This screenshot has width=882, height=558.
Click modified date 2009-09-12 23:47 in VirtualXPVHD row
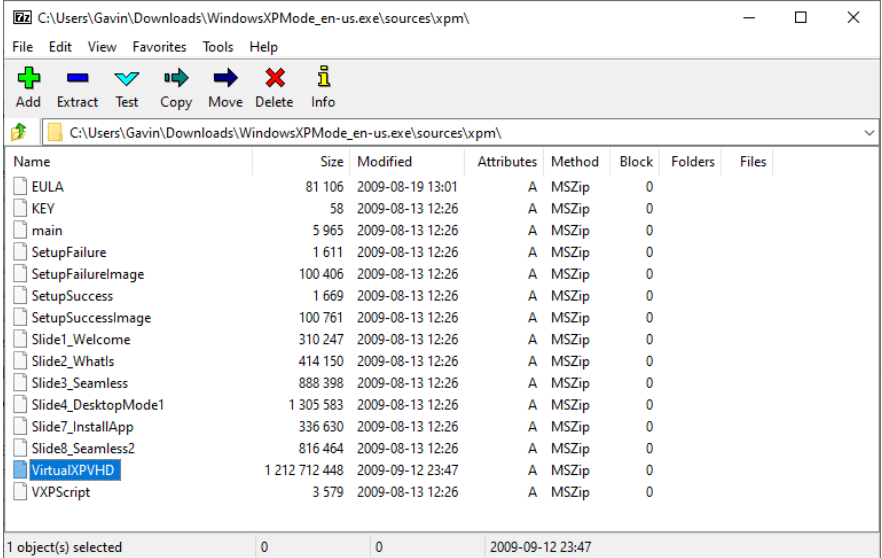(407, 470)
